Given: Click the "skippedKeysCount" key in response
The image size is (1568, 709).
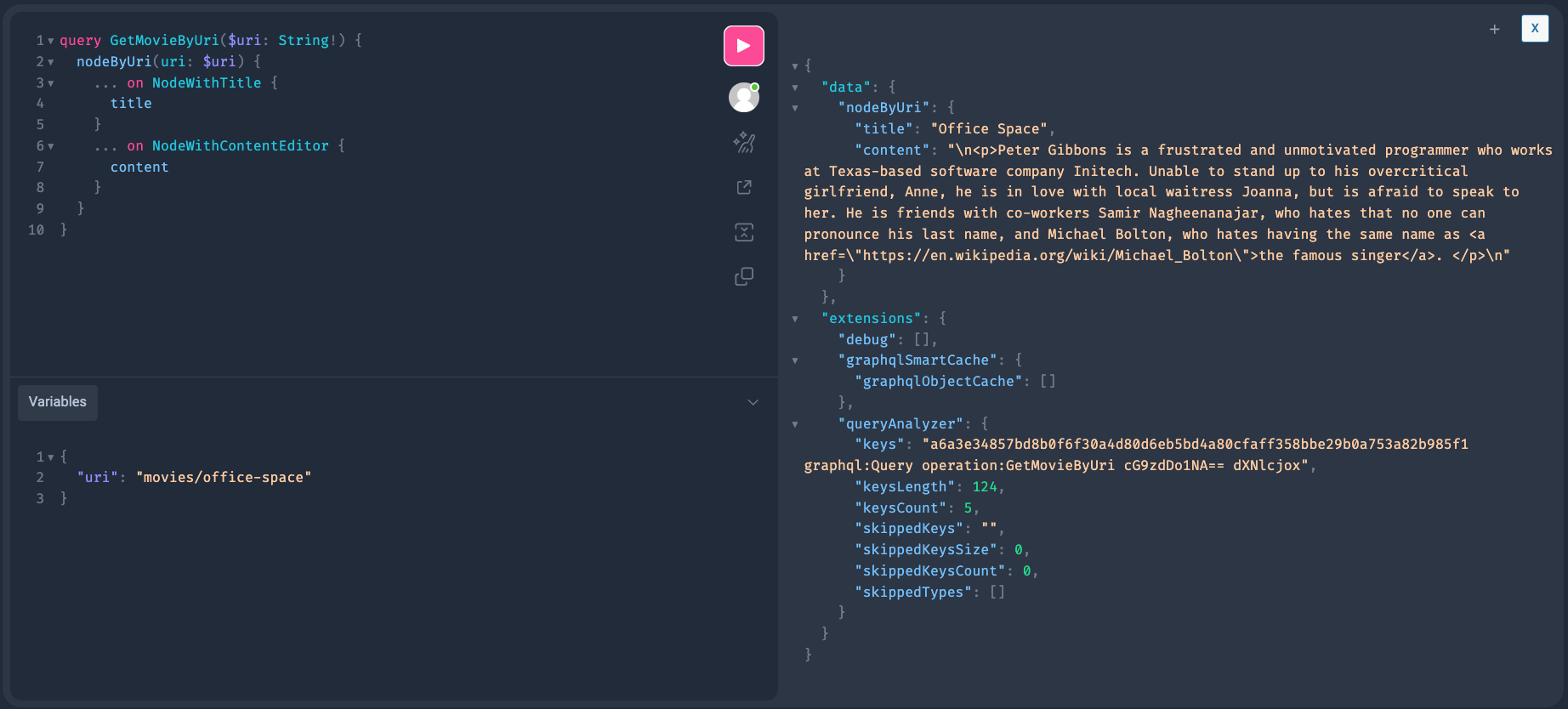Looking at the screenshot, I should (x=930, y=570).
